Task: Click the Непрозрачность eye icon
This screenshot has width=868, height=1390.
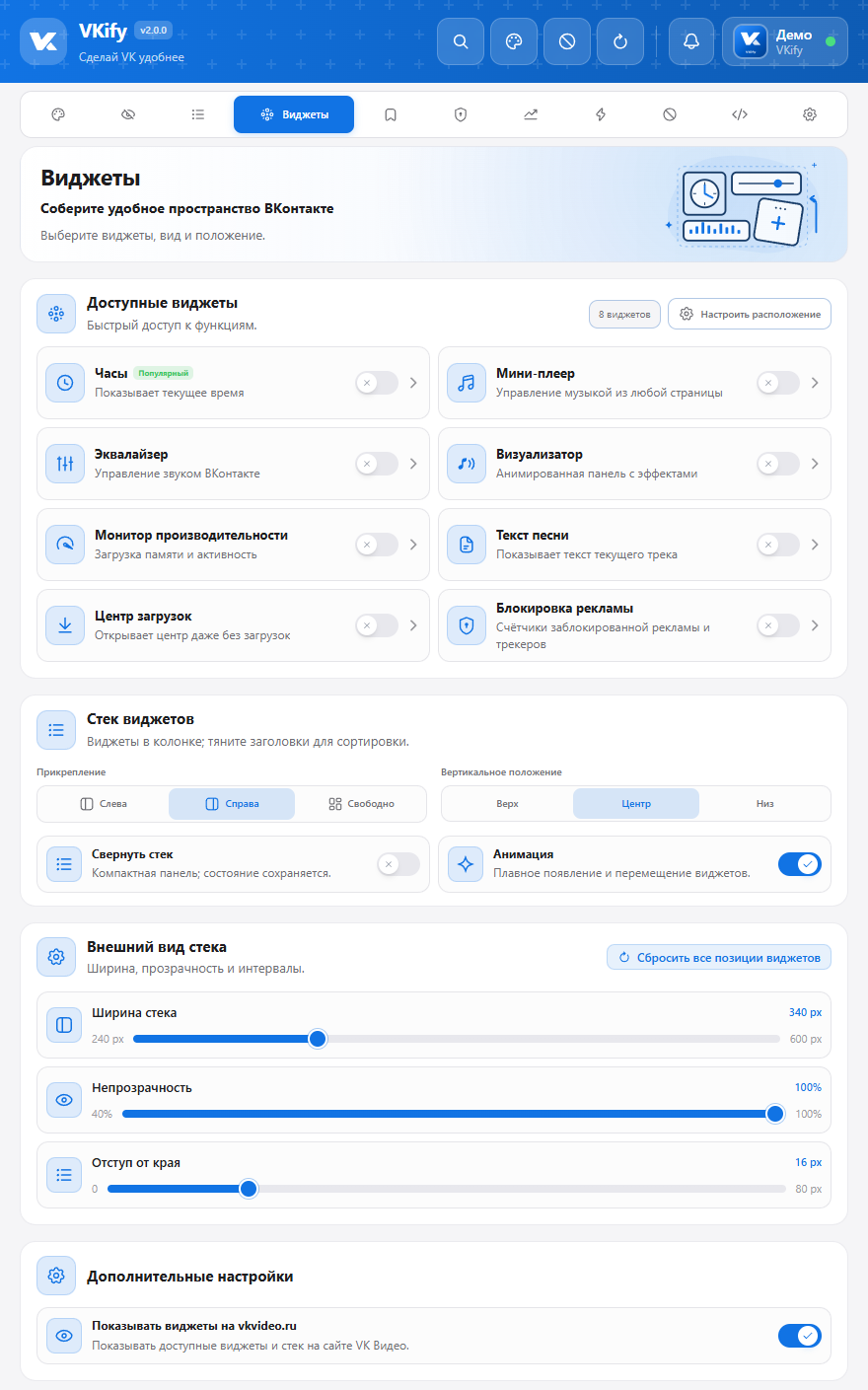Action: pos(64,1100)
